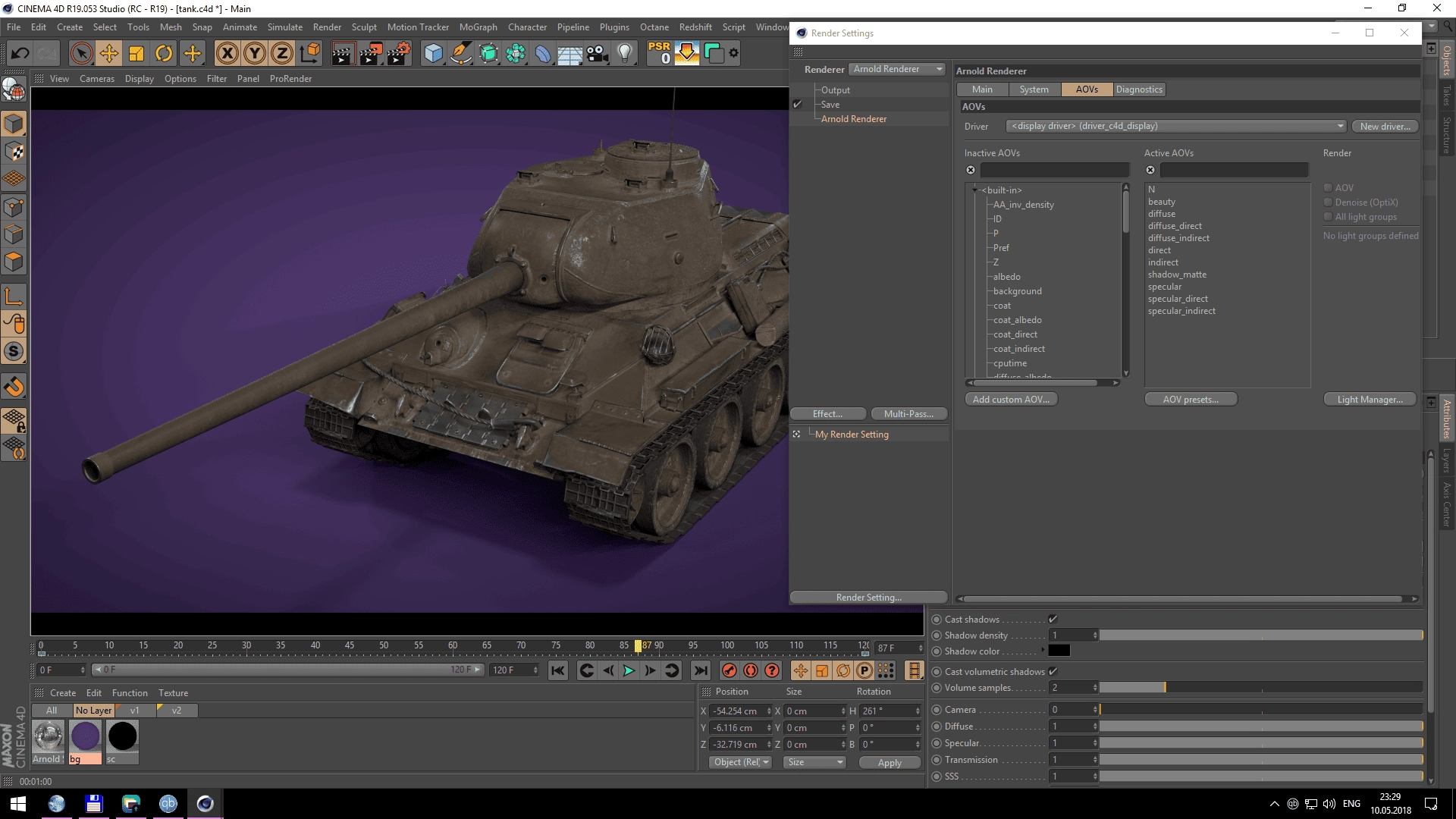1456x819 pixels.
Task: Click Record Active Objects button
Action: (x=729, y=670)
